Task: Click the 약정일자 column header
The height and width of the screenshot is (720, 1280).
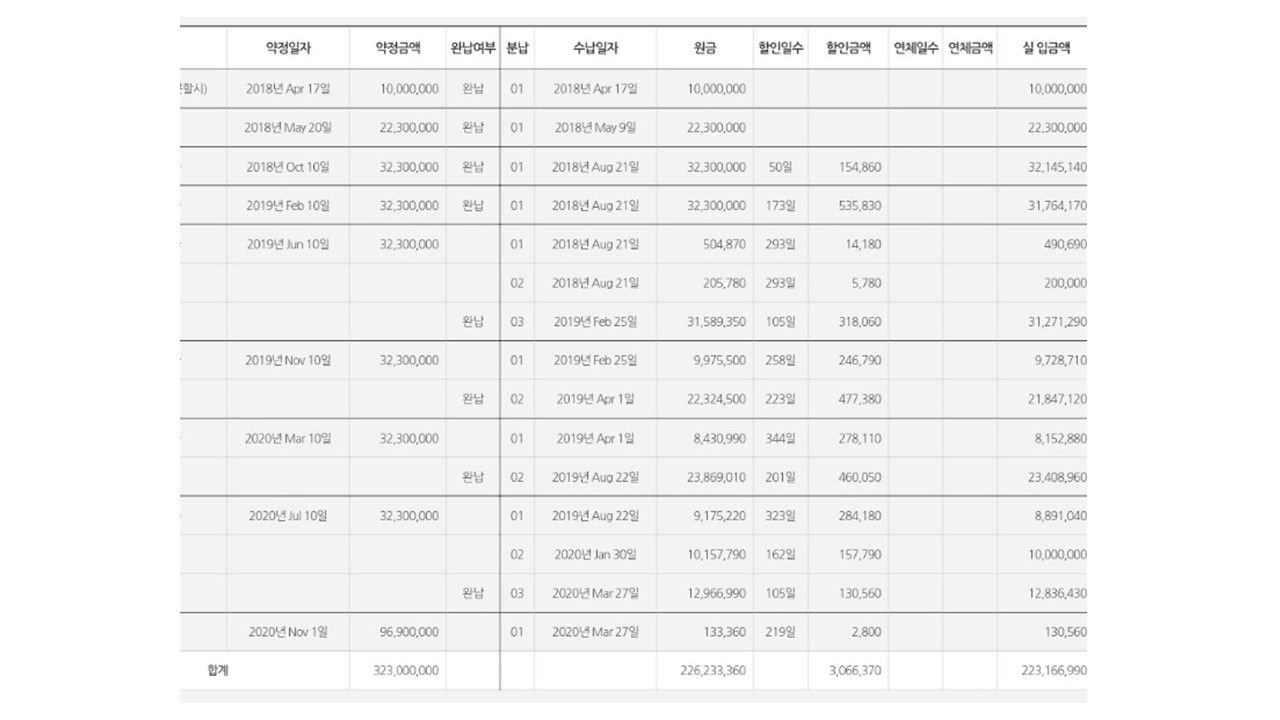Action: pos(288,47)
